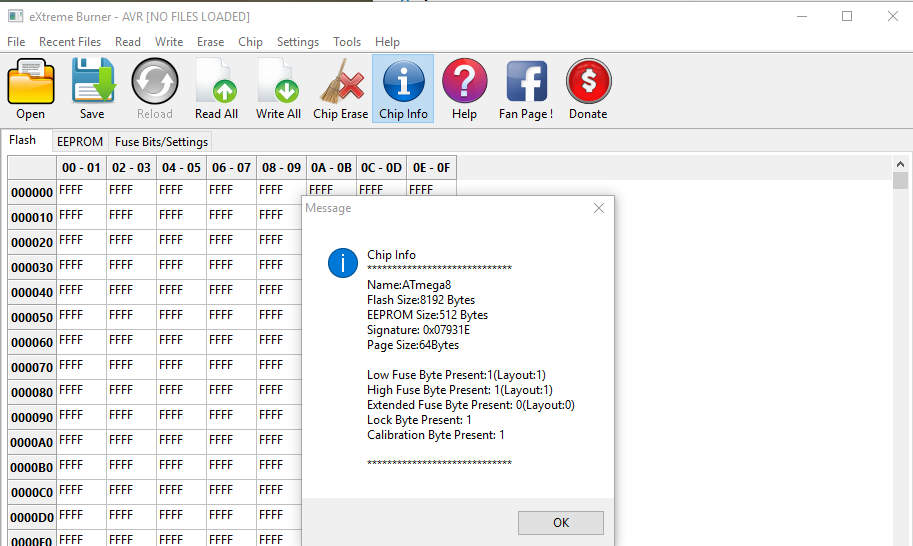Select row header 000090
Viewport: 913px width, 546px height.
[32, 418]
